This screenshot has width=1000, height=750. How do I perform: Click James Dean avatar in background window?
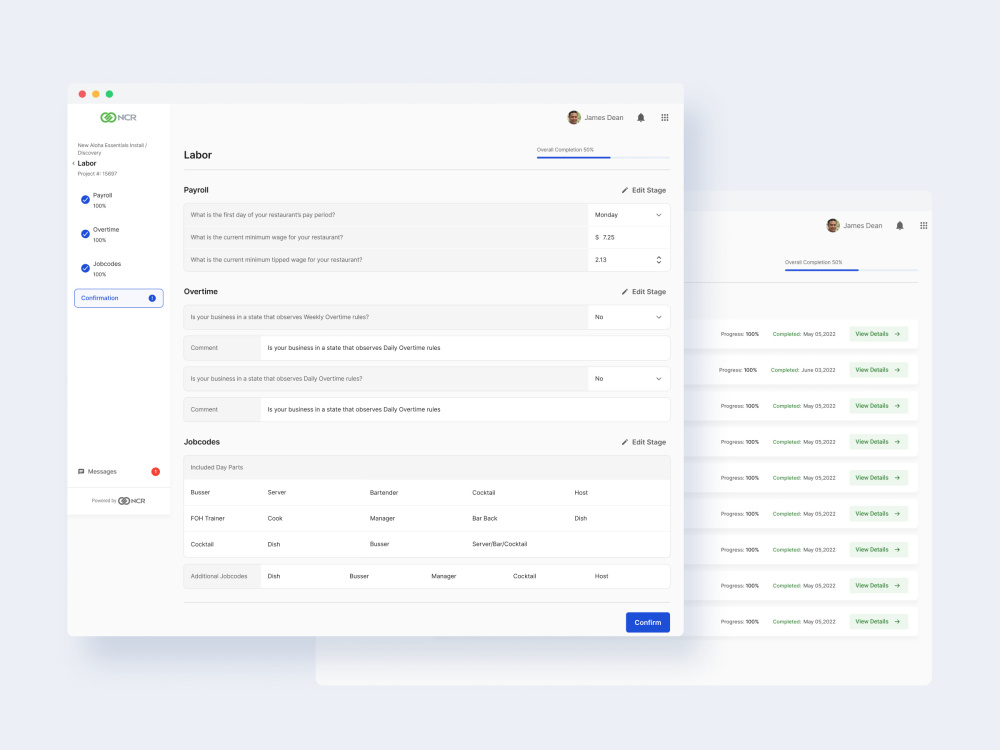tap(833, 225)
